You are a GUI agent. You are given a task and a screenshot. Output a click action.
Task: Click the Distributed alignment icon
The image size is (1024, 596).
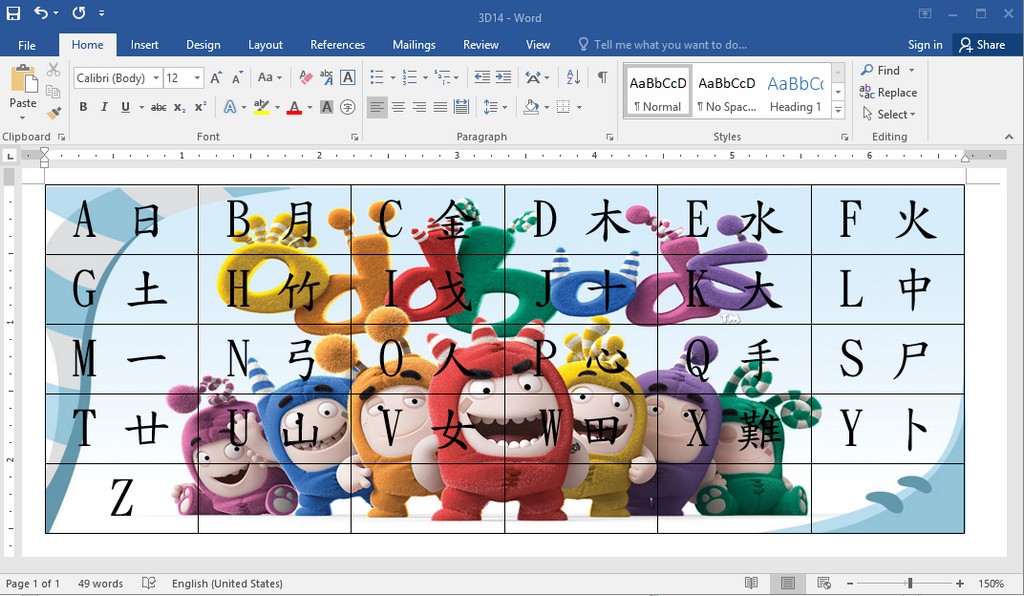pyautogui.click(x=461, y=107)
